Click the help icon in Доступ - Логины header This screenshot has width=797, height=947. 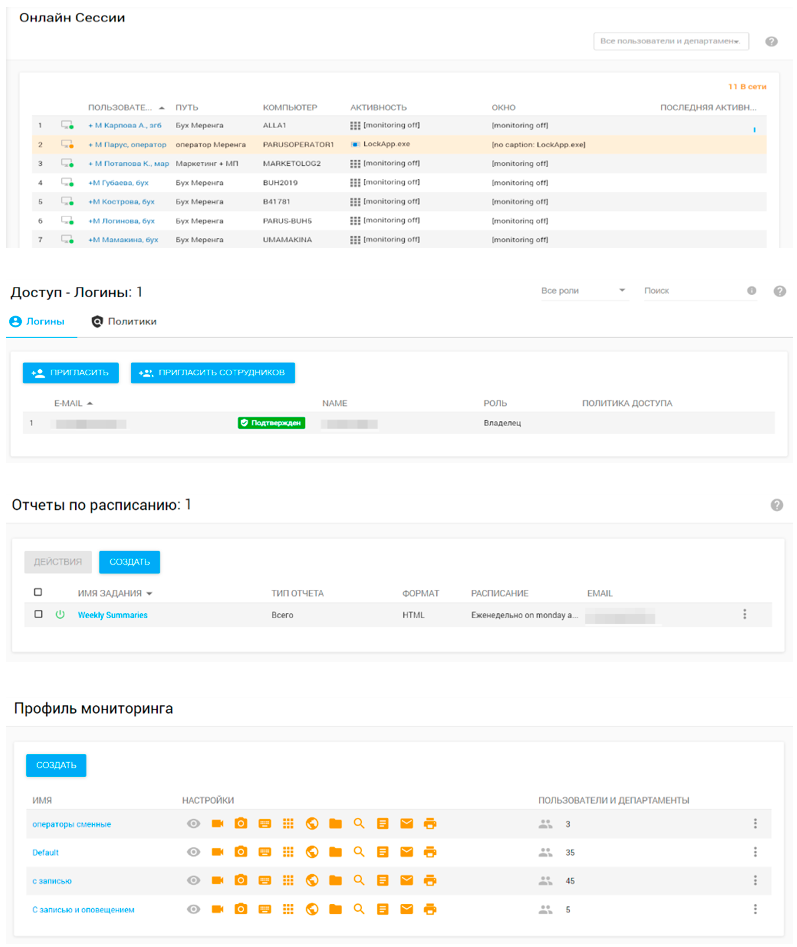tap(779, 291)
